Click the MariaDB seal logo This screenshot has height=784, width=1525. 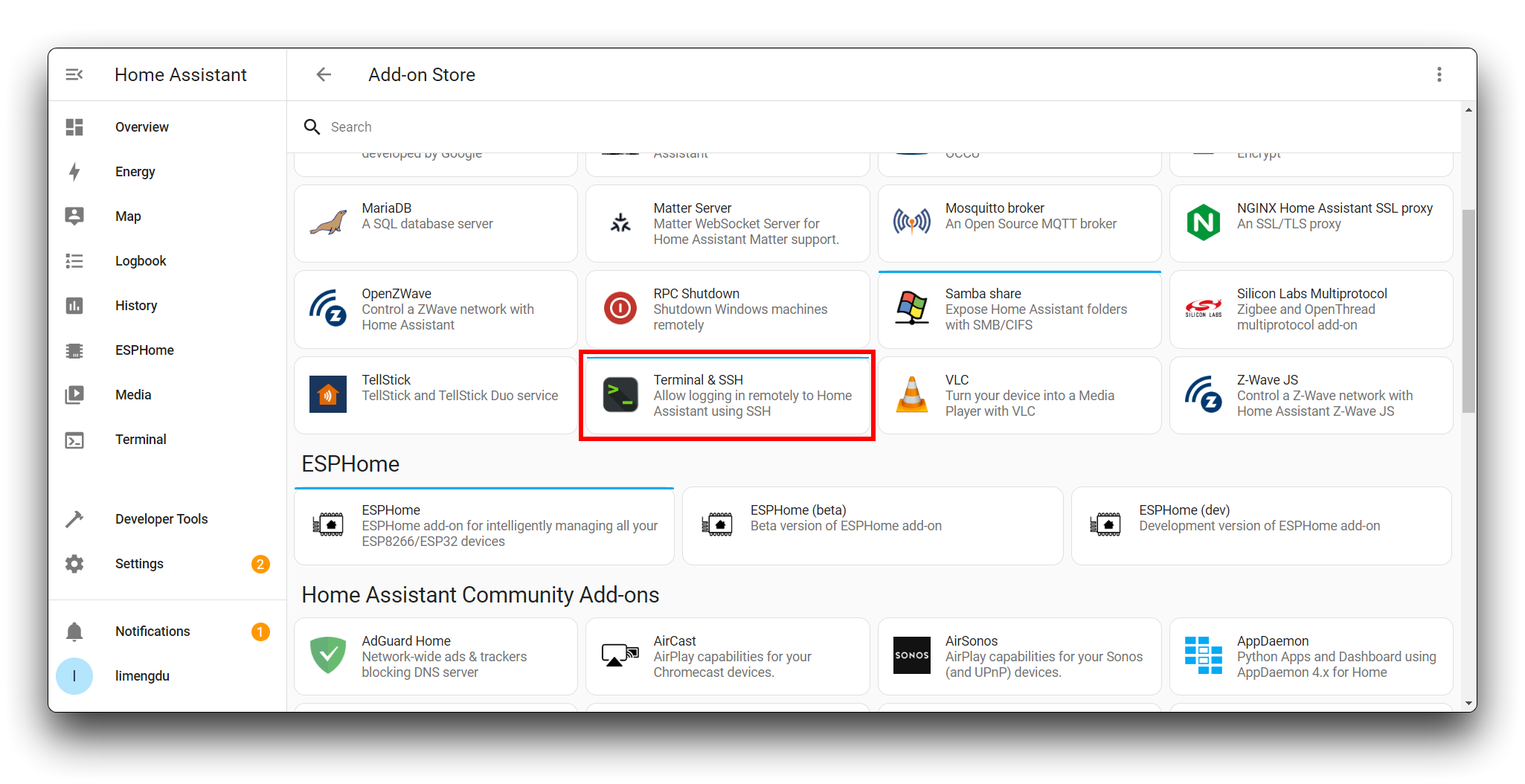tap(328, 223)
